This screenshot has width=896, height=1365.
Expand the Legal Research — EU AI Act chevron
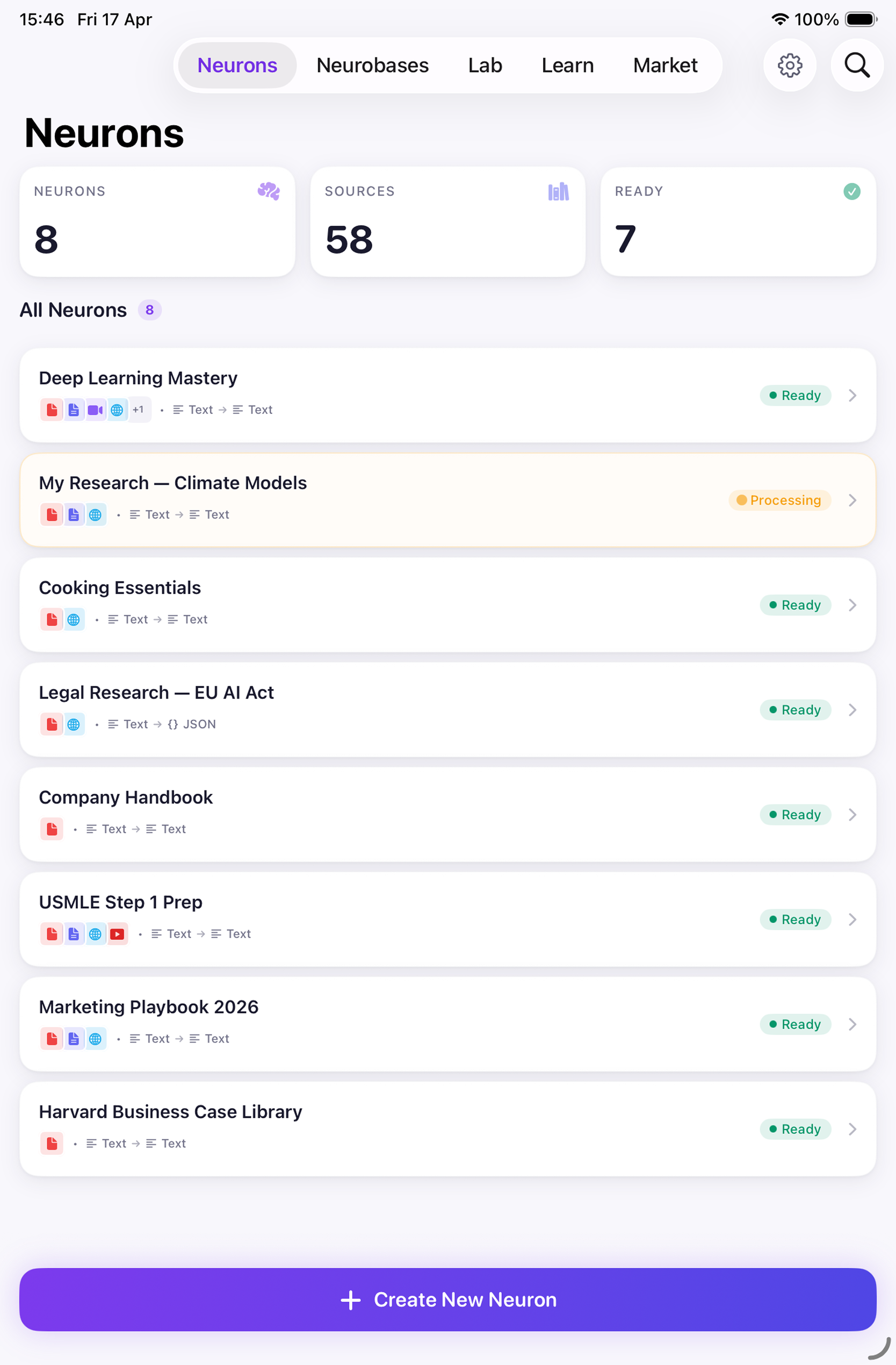(852, 709)
